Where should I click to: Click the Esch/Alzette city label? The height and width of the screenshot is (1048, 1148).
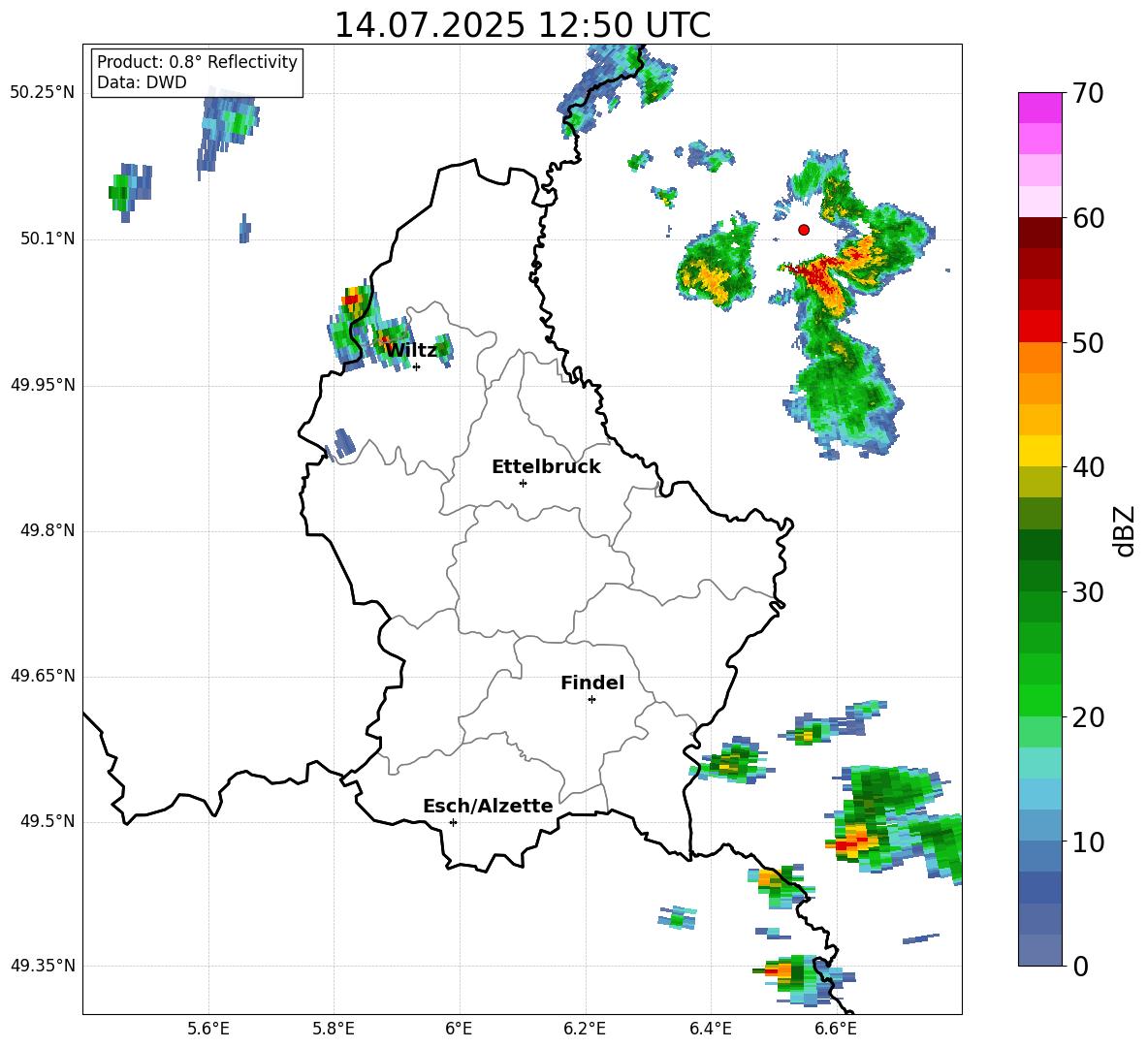(488, 807)
